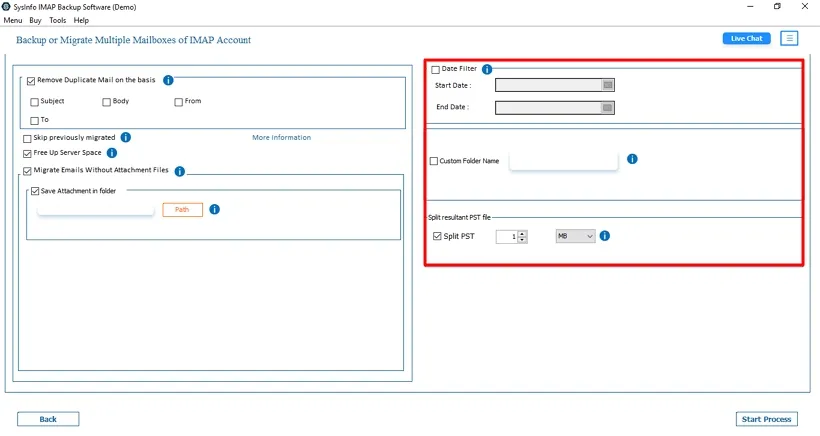Click Split PST size number field

coord(507,237)
